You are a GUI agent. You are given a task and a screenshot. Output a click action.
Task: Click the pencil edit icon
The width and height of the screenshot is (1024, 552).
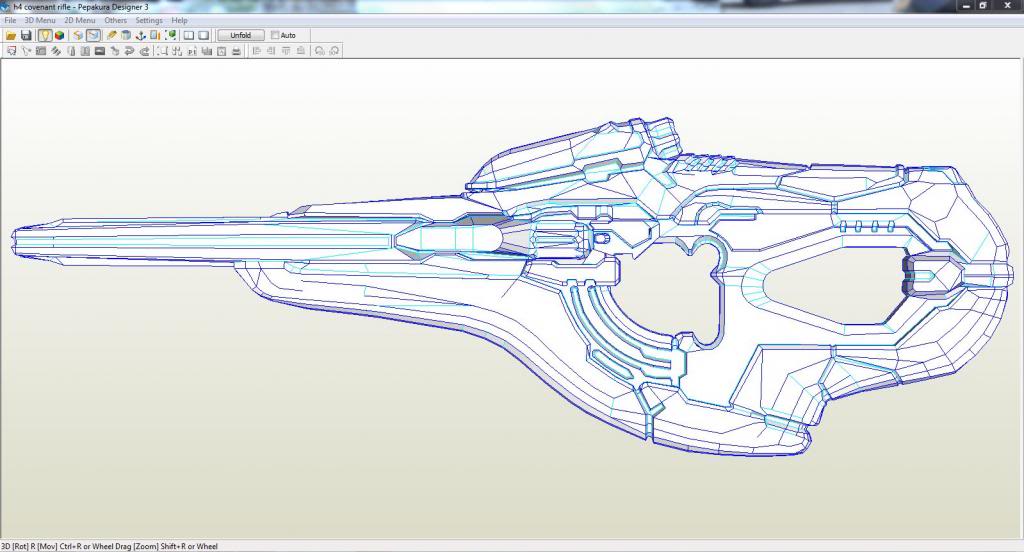coord(112,35)
